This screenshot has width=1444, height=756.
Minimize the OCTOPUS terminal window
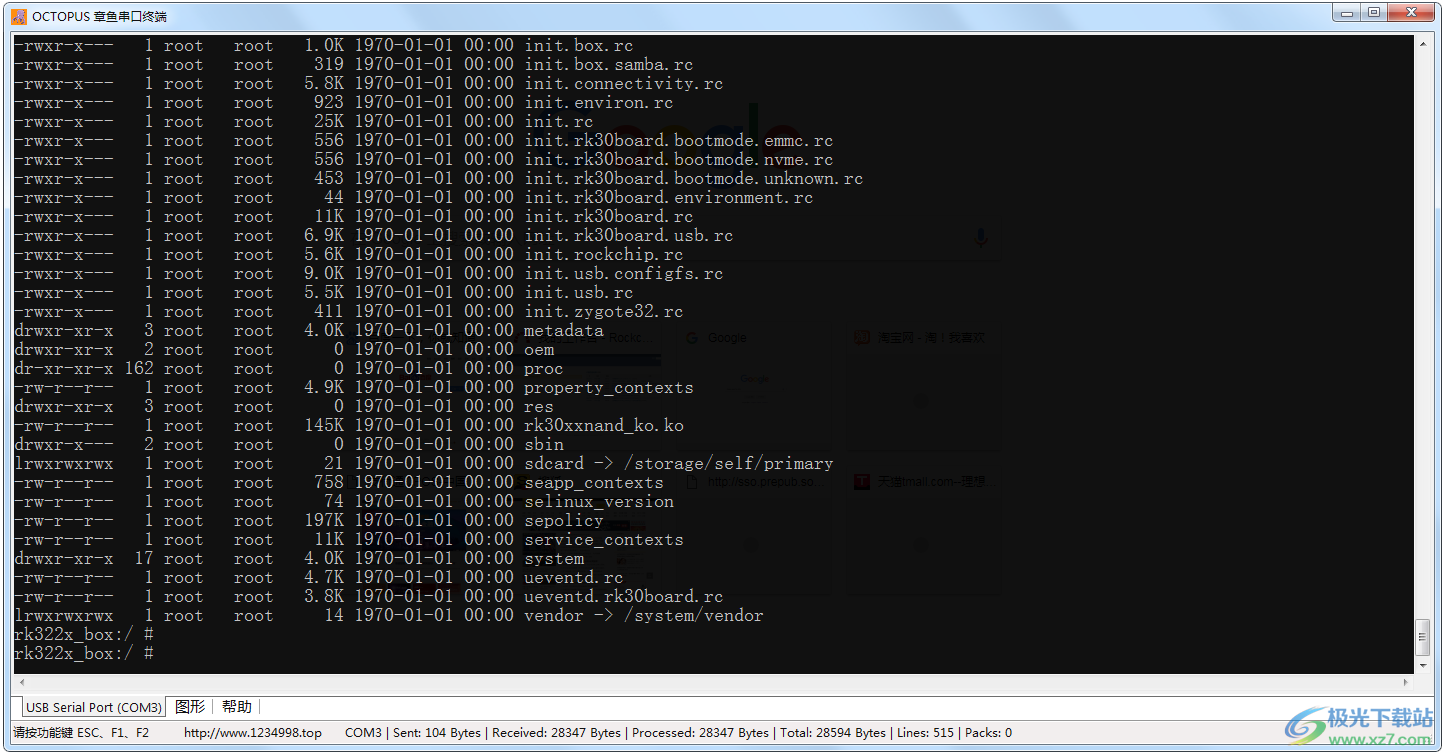coord(1349,13)
